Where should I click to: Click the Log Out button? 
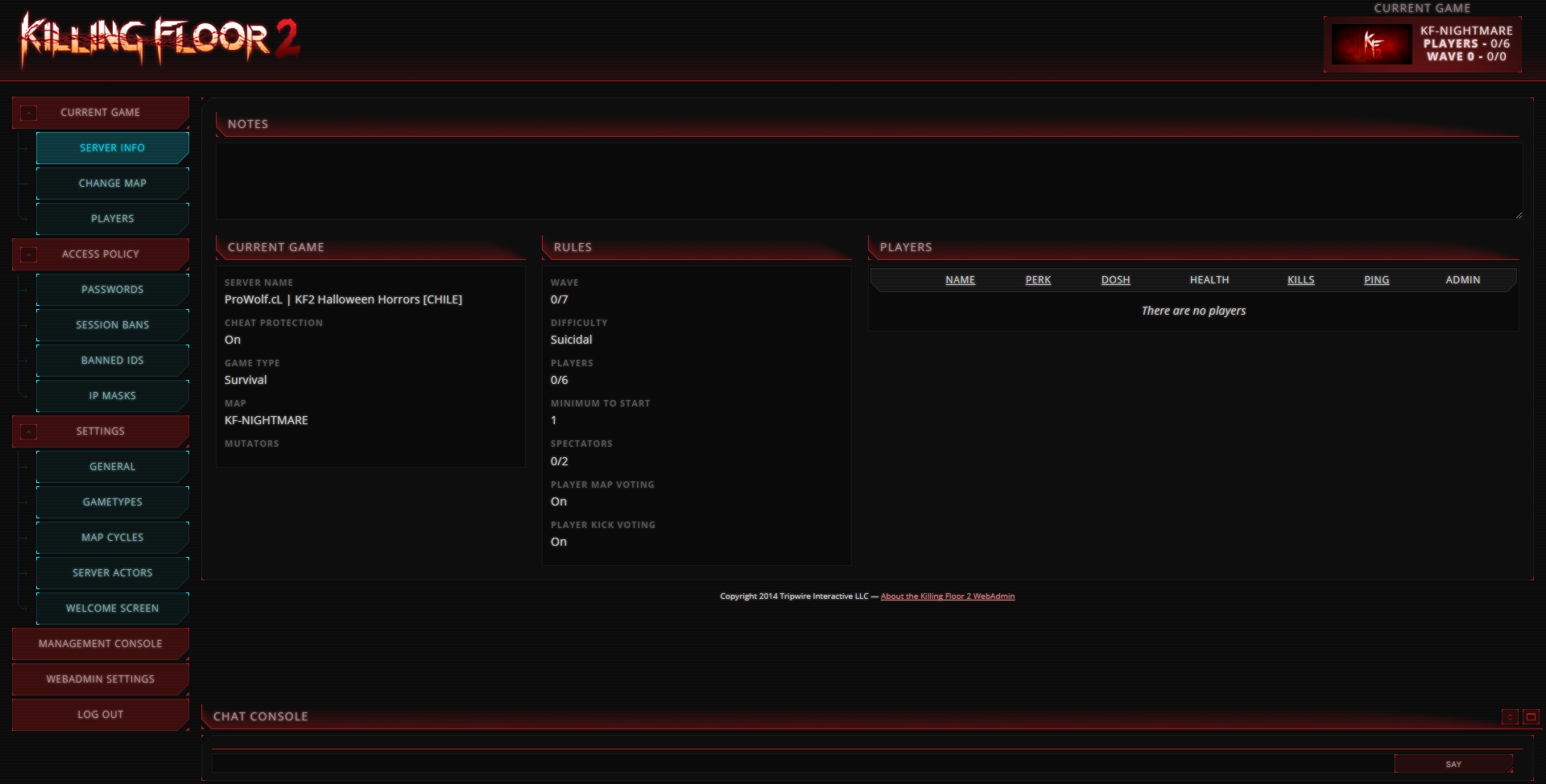(x=101, y=715)
